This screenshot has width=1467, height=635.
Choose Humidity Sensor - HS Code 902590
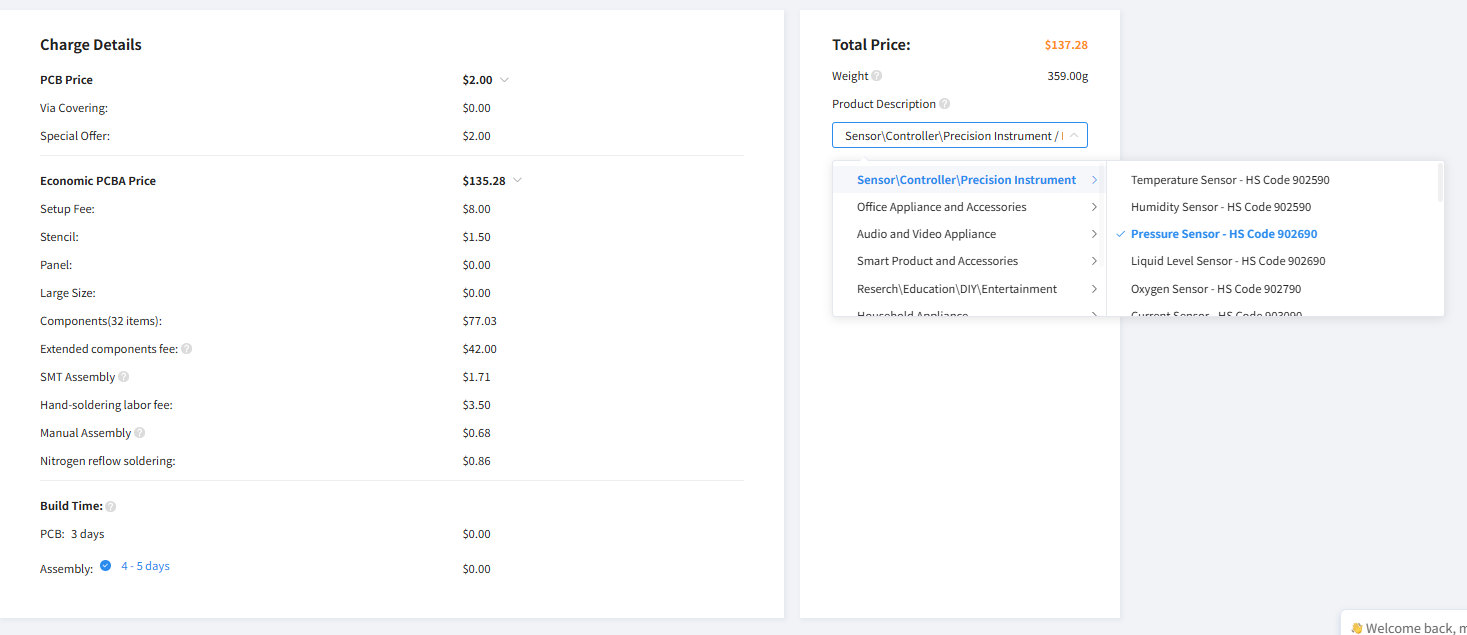point(1220,207)
